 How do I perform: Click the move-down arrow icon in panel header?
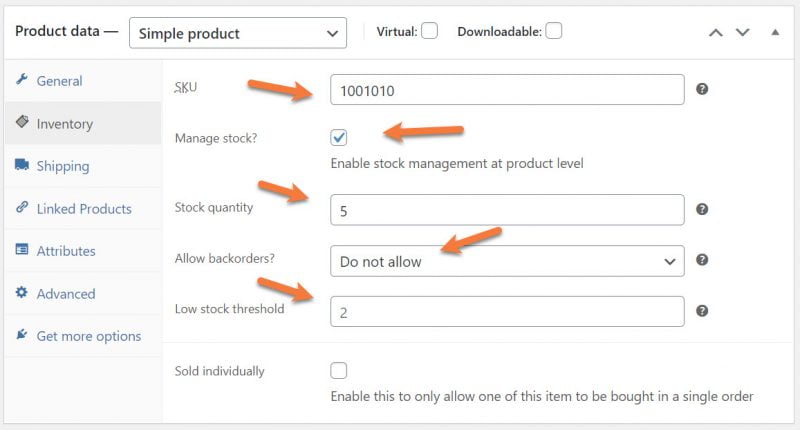click(742, 32)
